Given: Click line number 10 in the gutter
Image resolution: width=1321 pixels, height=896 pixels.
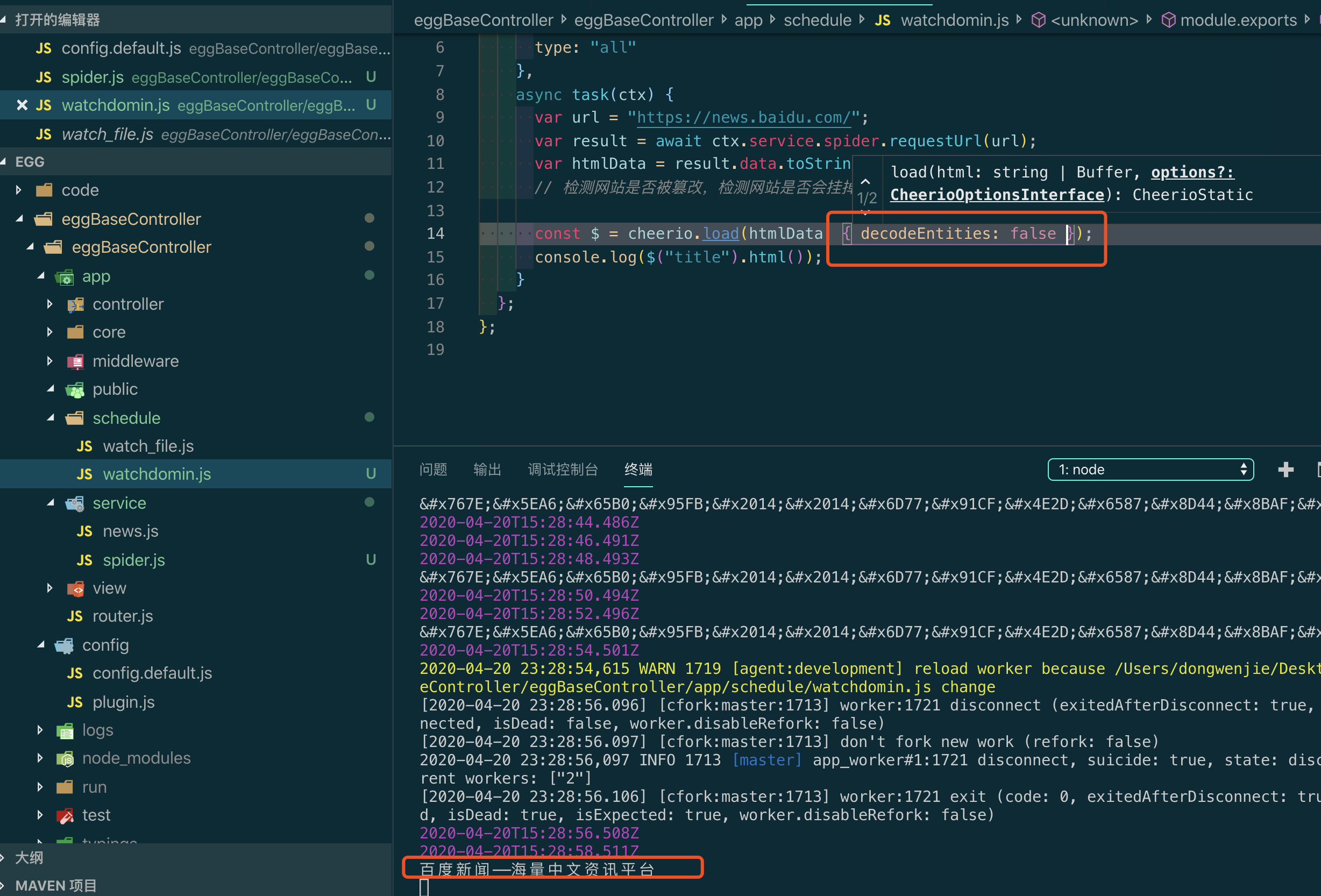Looking at the screenshot, I should tap(436, 141).
